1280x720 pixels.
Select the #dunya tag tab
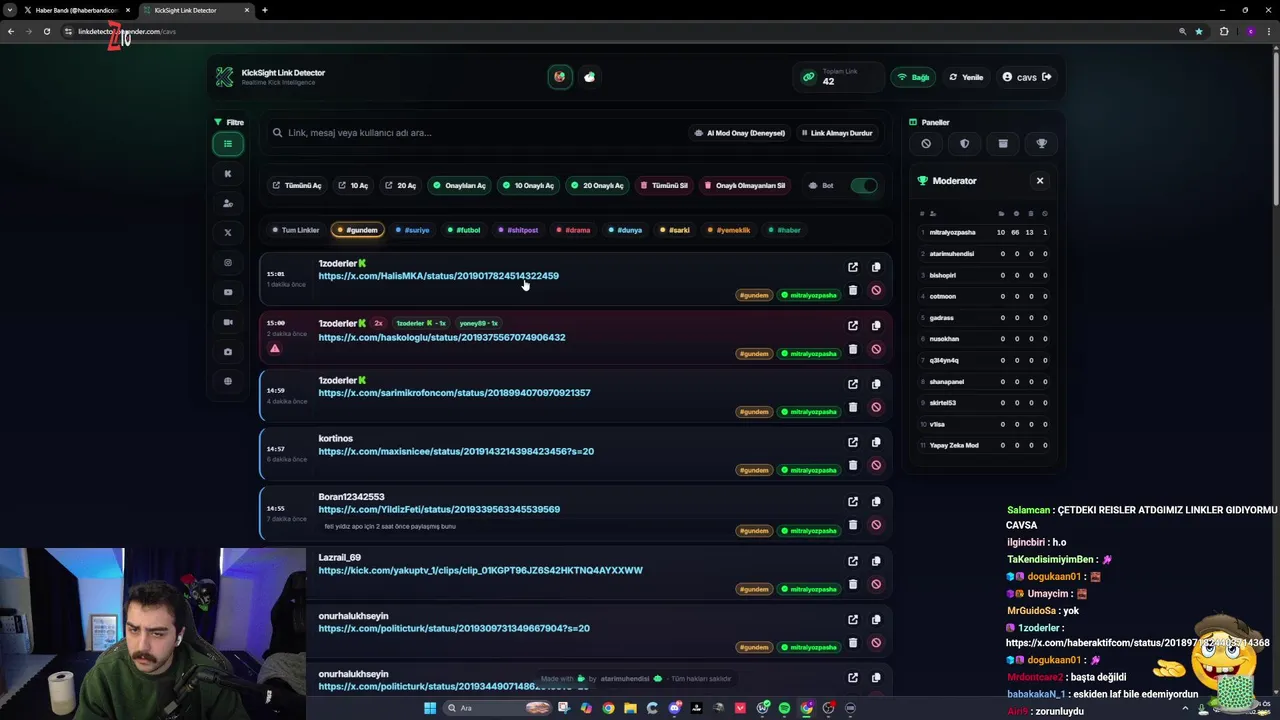[625, 230]
